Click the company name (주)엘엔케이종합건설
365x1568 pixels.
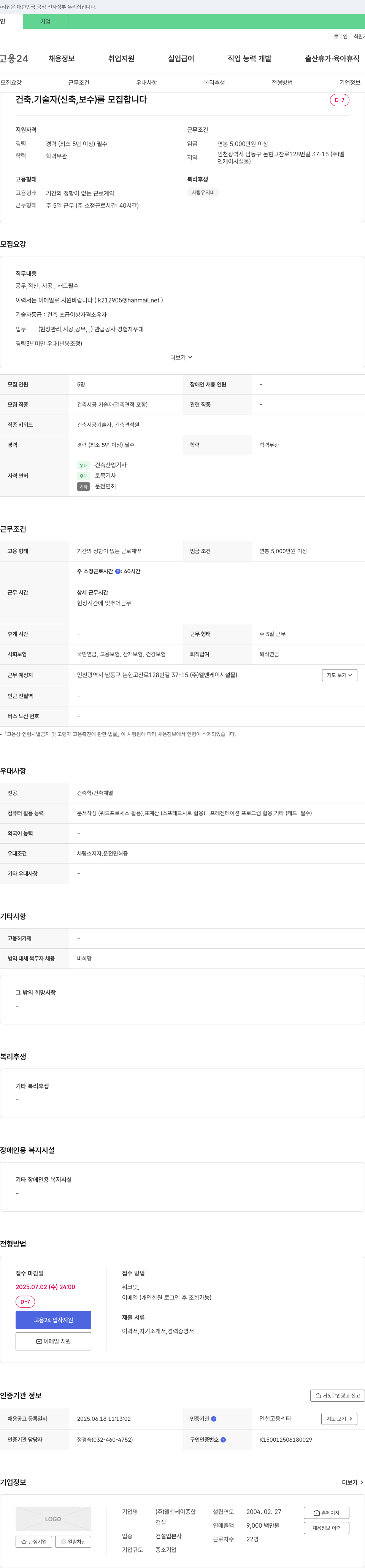tap(175, 1517)
